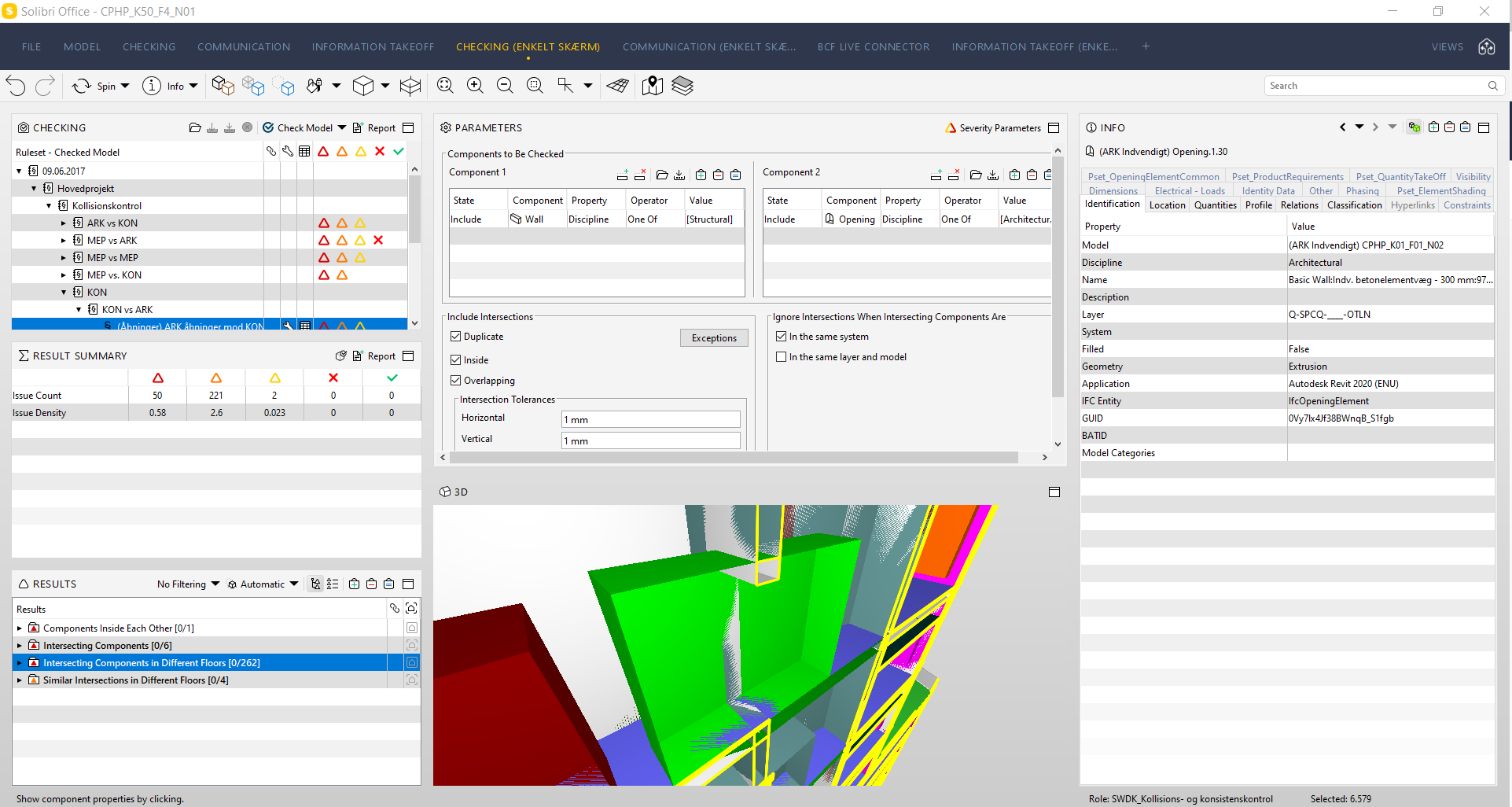Select the Info tool icon
This screenshot has height=807, width=1512.
pos(152,86)
